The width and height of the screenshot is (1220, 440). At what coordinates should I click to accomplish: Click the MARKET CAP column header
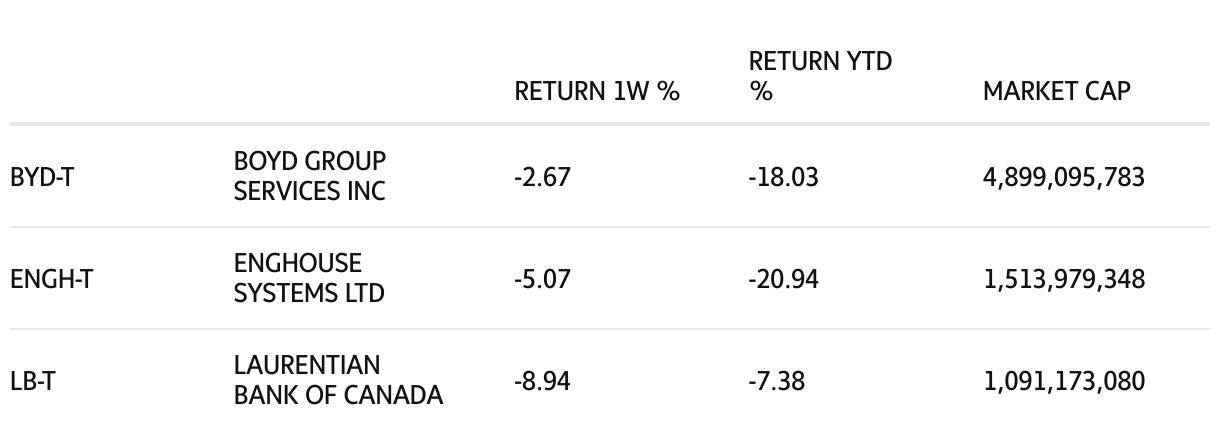1056,92
